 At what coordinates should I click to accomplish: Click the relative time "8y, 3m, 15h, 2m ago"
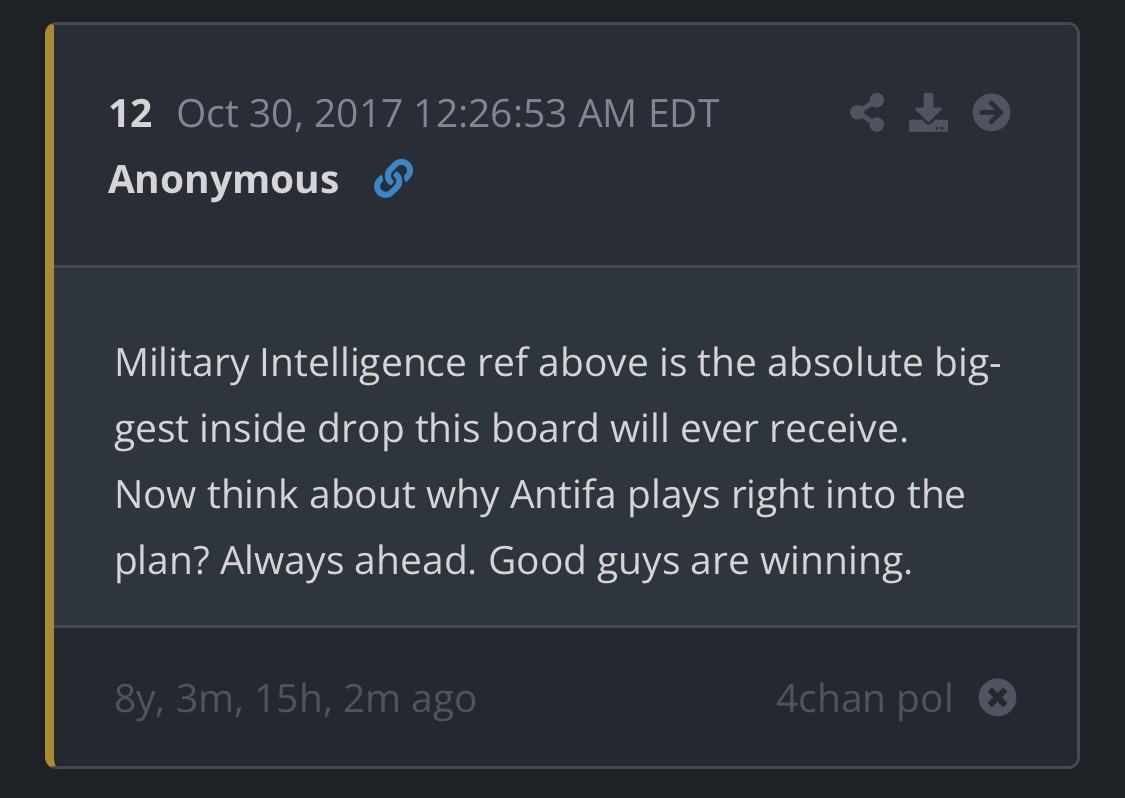tap(295, 698)
